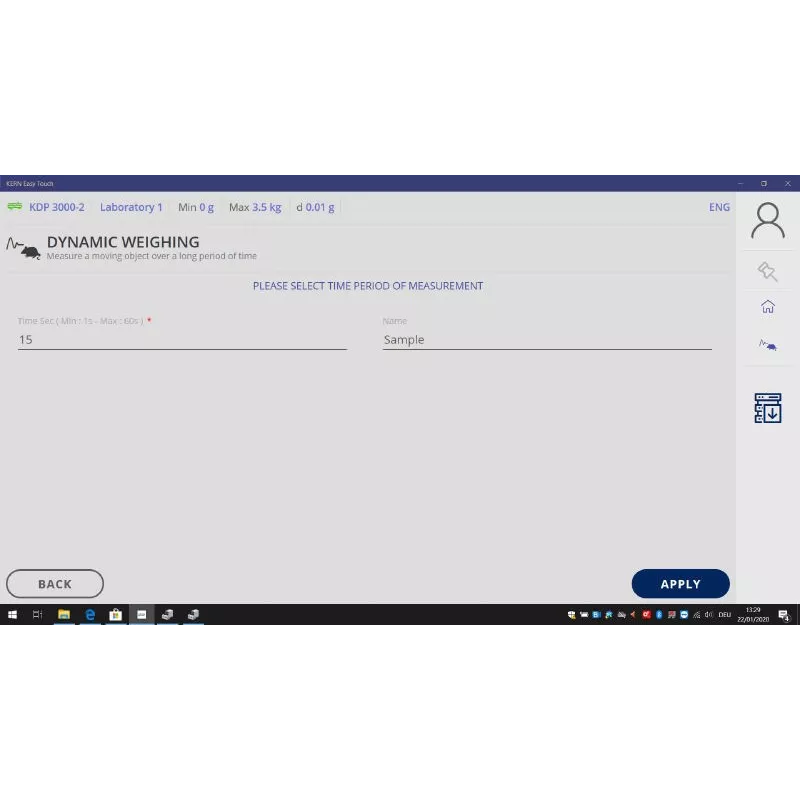
Task: Open Microsoft Store from taskbar
Action: pyautogui.click(x=116, y=615)
